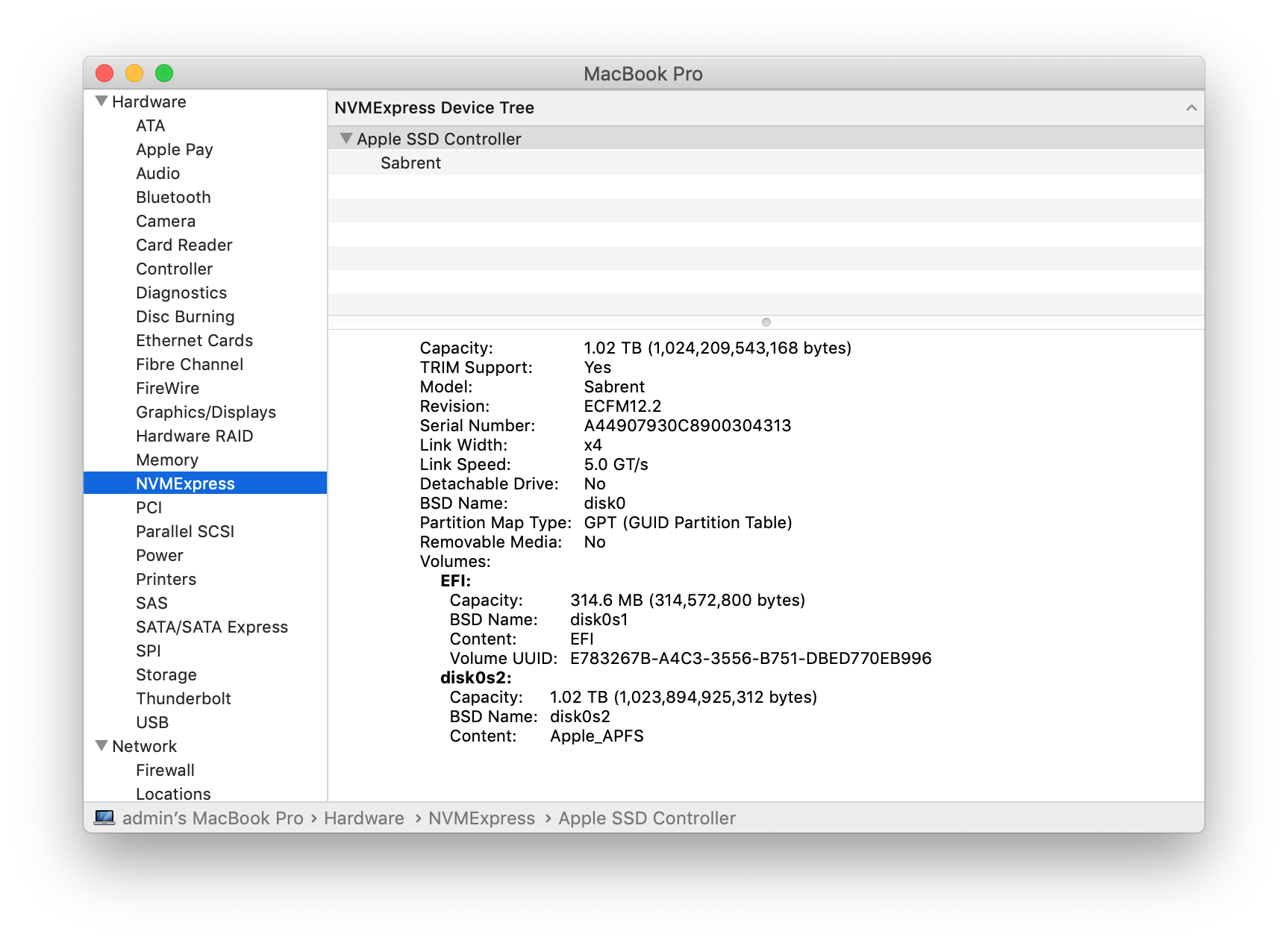Click the collapse chevron in NVMExpress Device Tree header
Image resolution: width=1288 pixels, height=943 pixels.
(x=1191, y=108)
